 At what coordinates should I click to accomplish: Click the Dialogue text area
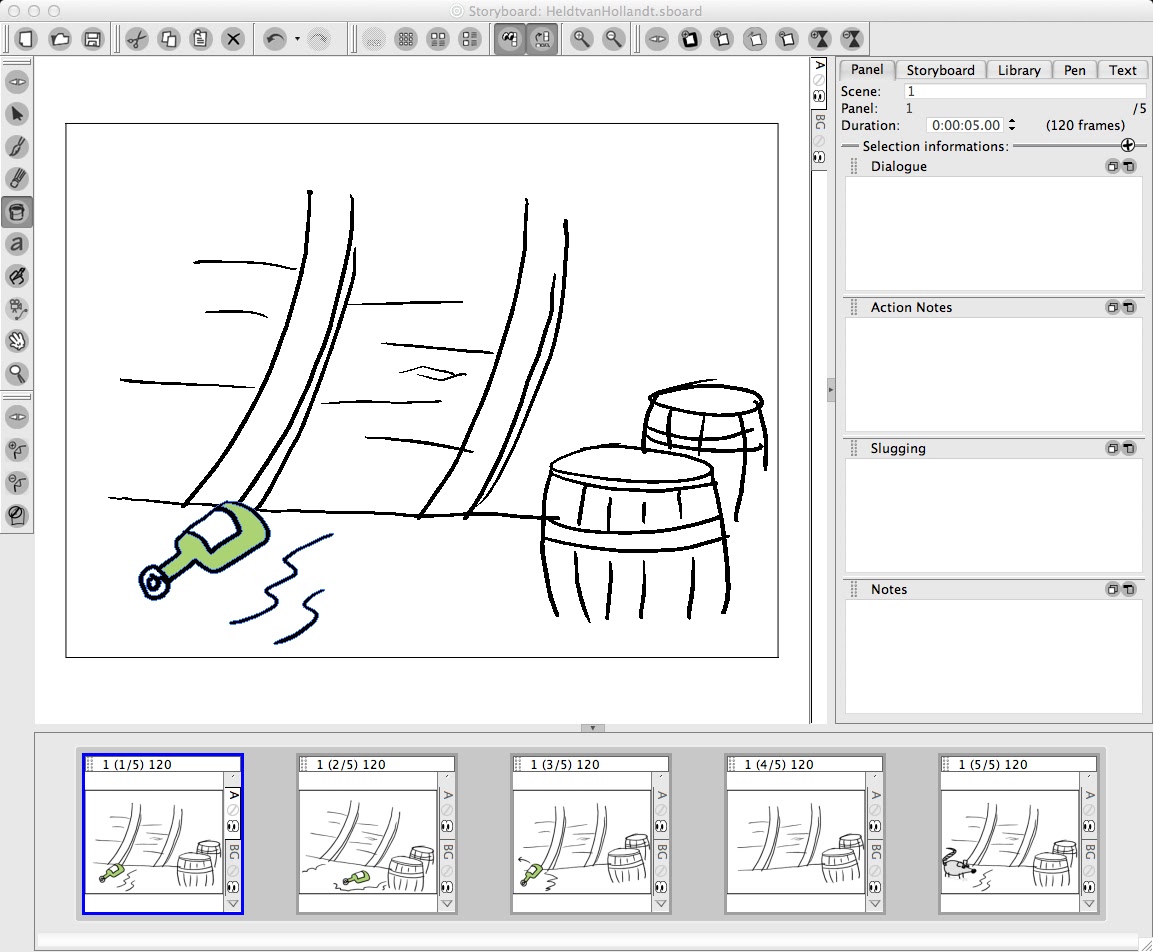tap(993, 234)
